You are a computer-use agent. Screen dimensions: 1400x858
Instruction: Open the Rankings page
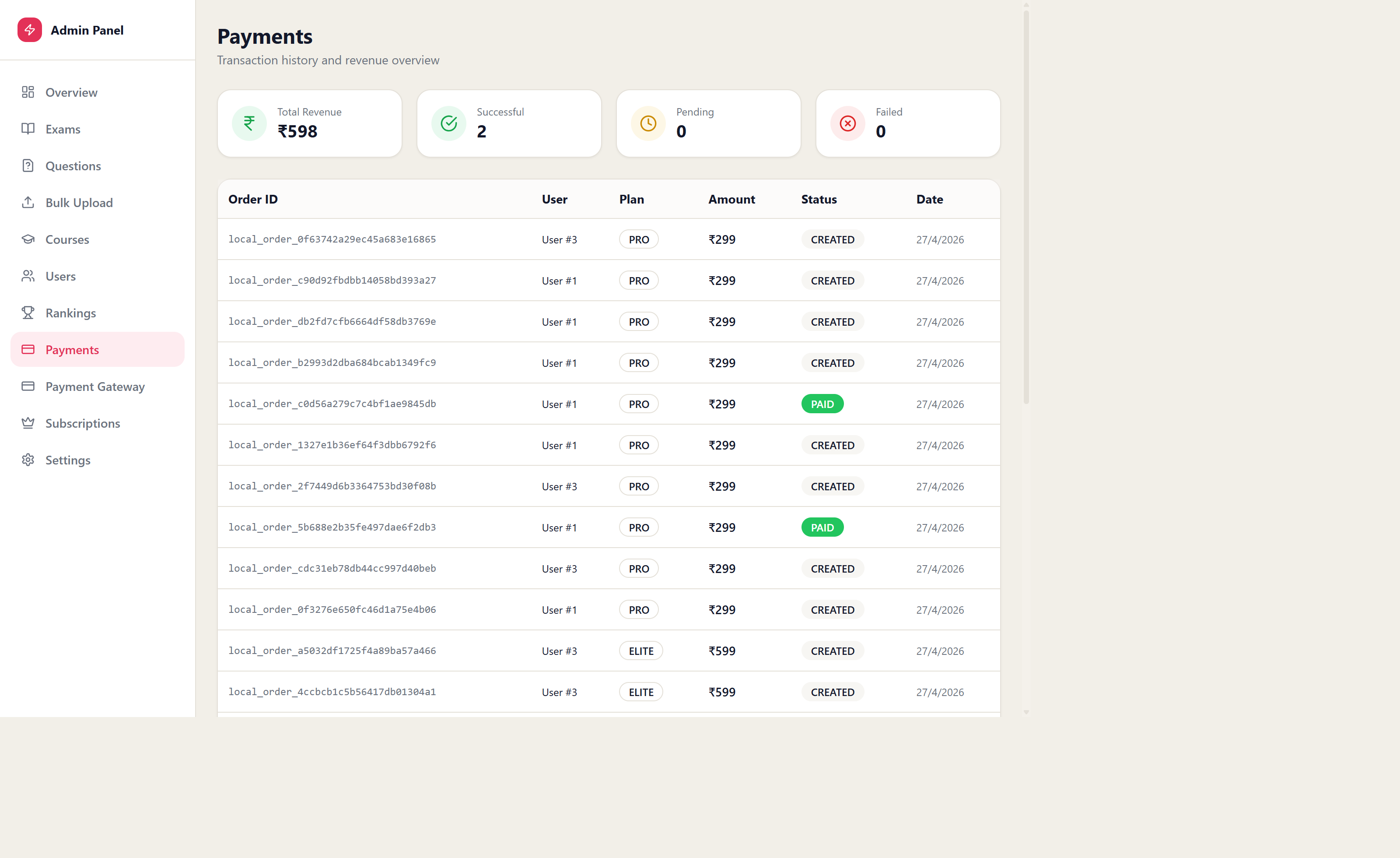(x=97, y=313)
